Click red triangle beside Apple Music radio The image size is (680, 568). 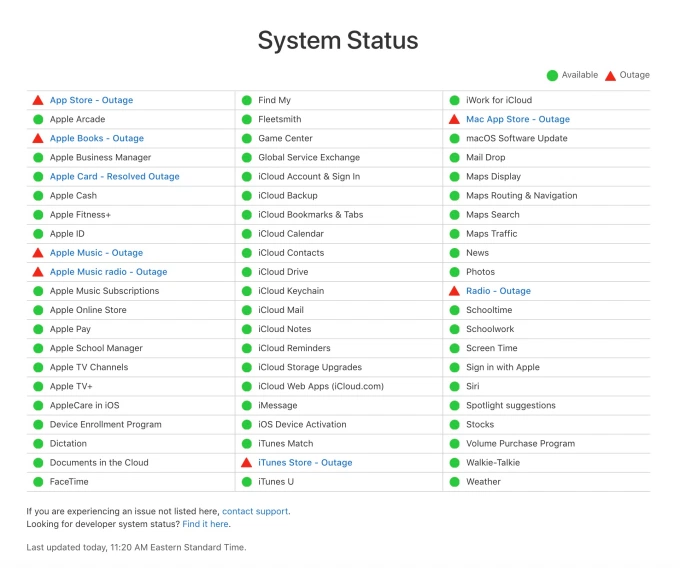coord(38,272)
